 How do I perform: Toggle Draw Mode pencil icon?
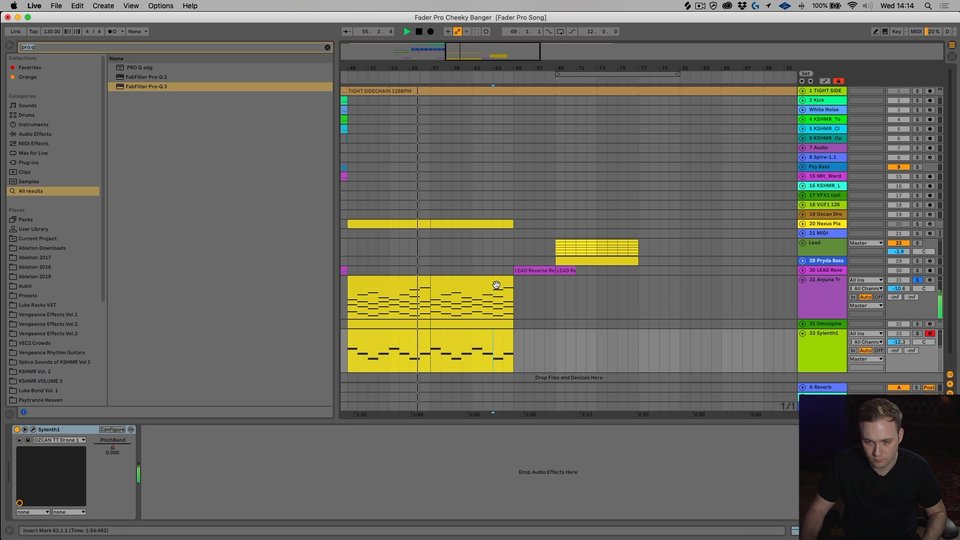[x=875, y=31]
